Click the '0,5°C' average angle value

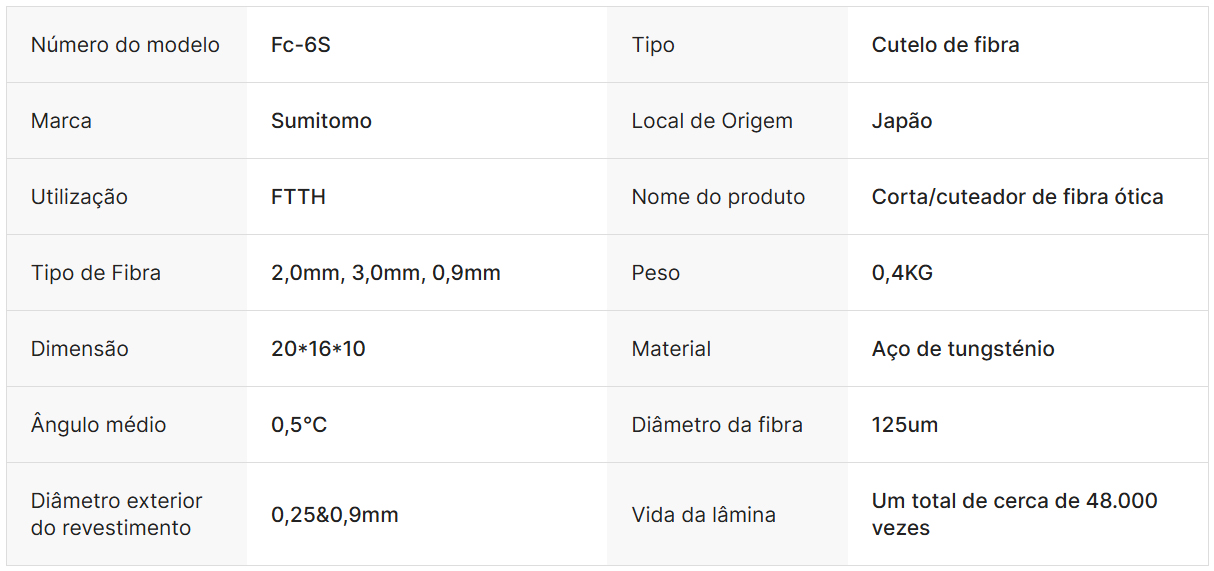click(x=299, y=425)
